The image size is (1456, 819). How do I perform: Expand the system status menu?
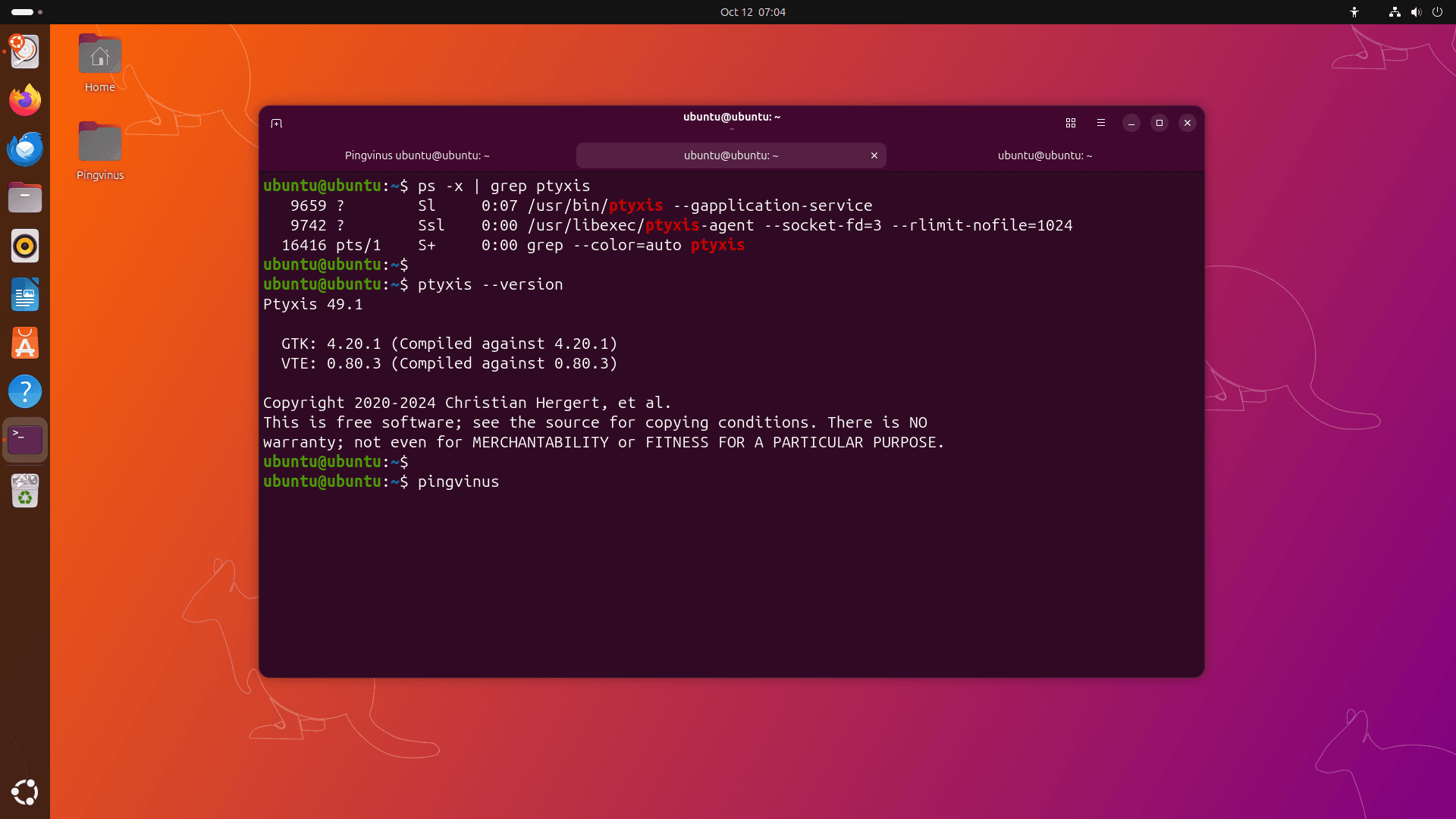click(1415, 12)
